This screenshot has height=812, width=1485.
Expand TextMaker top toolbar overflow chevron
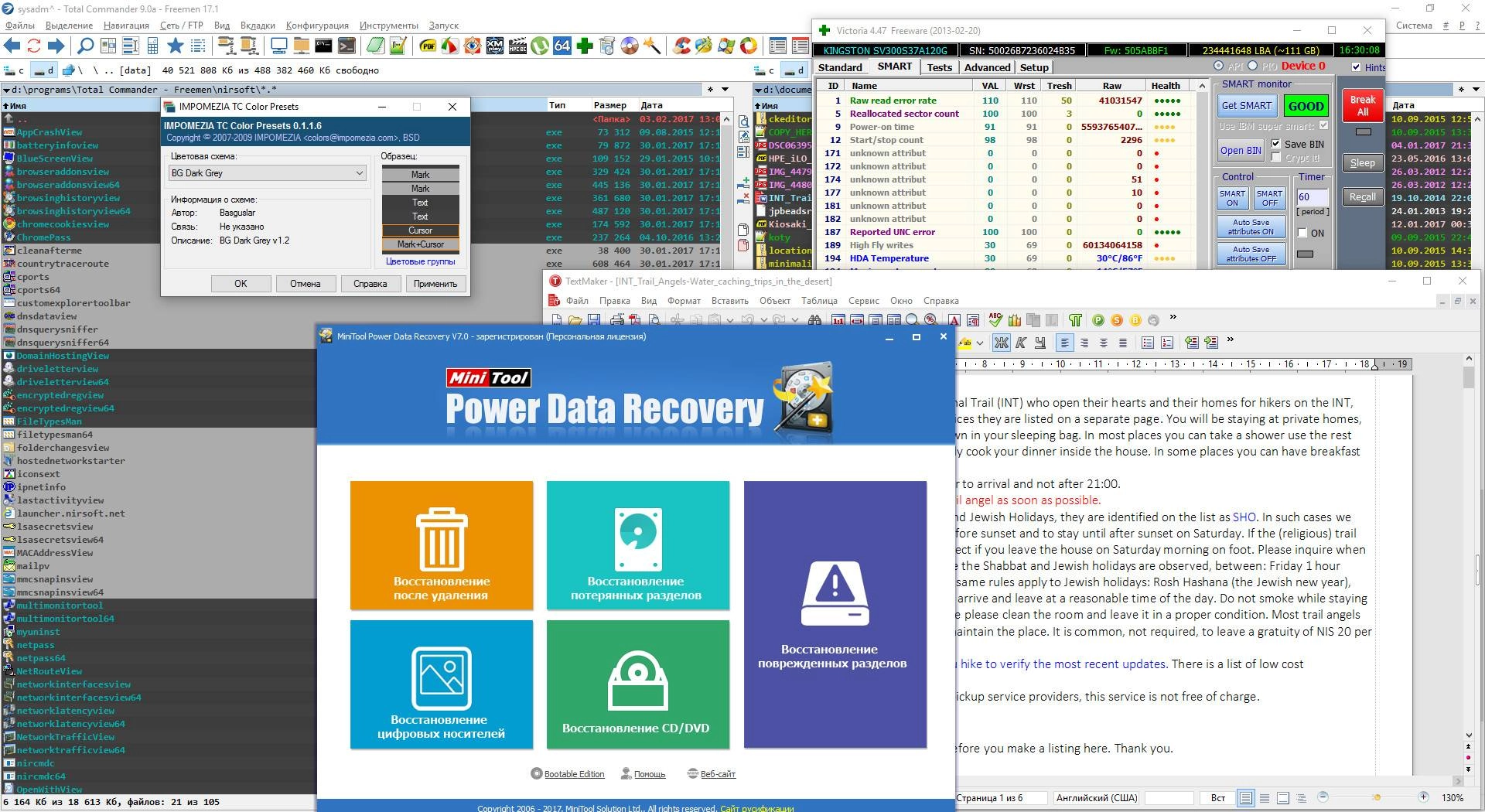pyautogui.click(x=1173, y=316)
